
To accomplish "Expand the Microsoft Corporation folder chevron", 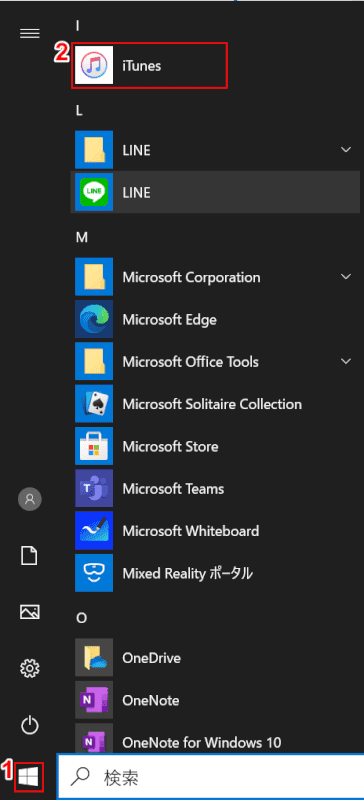I will point(346,277).
